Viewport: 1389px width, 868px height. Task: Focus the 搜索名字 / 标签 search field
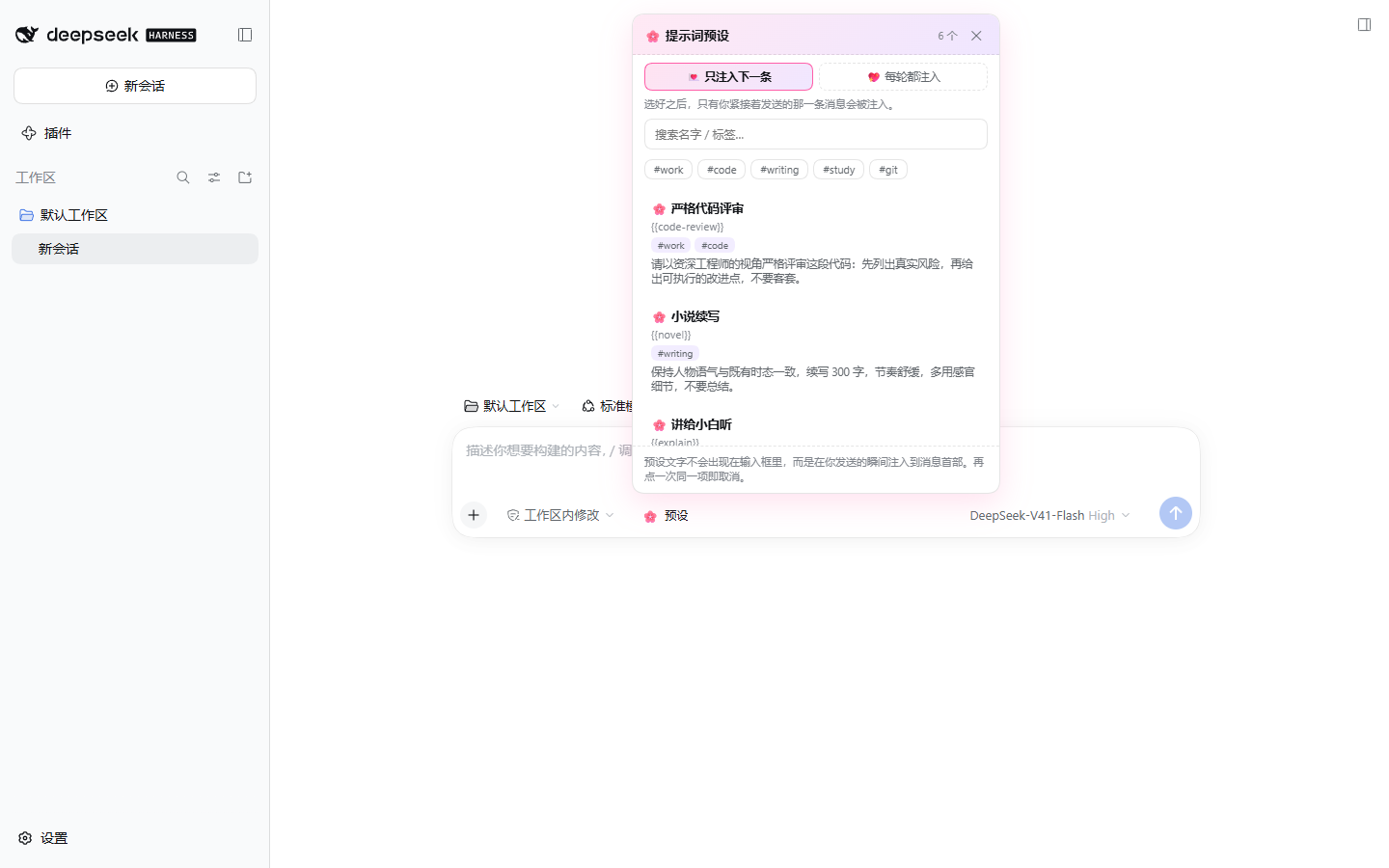816,134
